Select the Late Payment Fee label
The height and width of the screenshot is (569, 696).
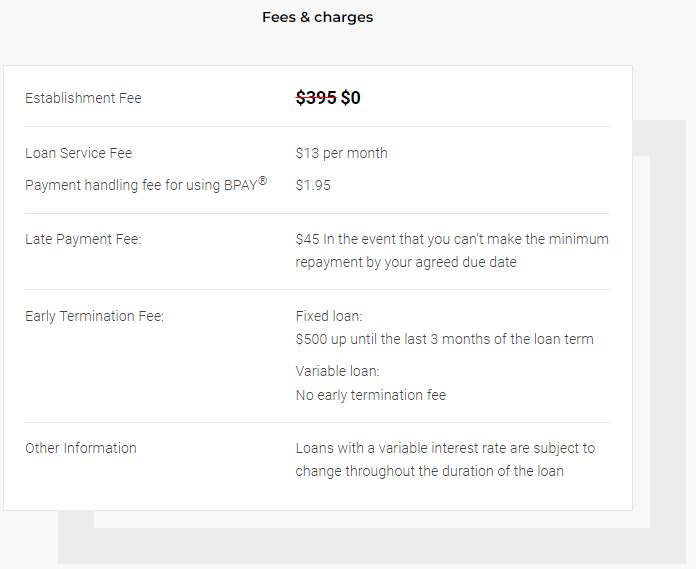pyautogui.click(x=83, y=239)
